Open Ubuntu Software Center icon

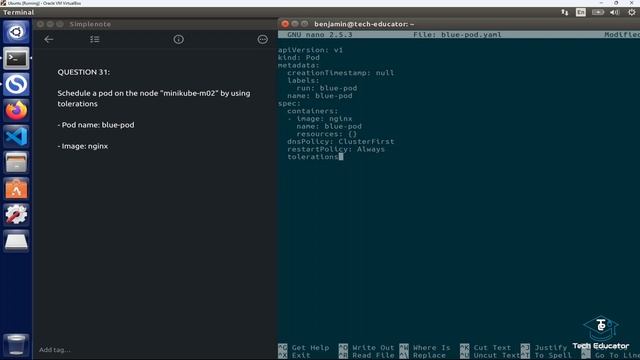(x=16, y=189)
